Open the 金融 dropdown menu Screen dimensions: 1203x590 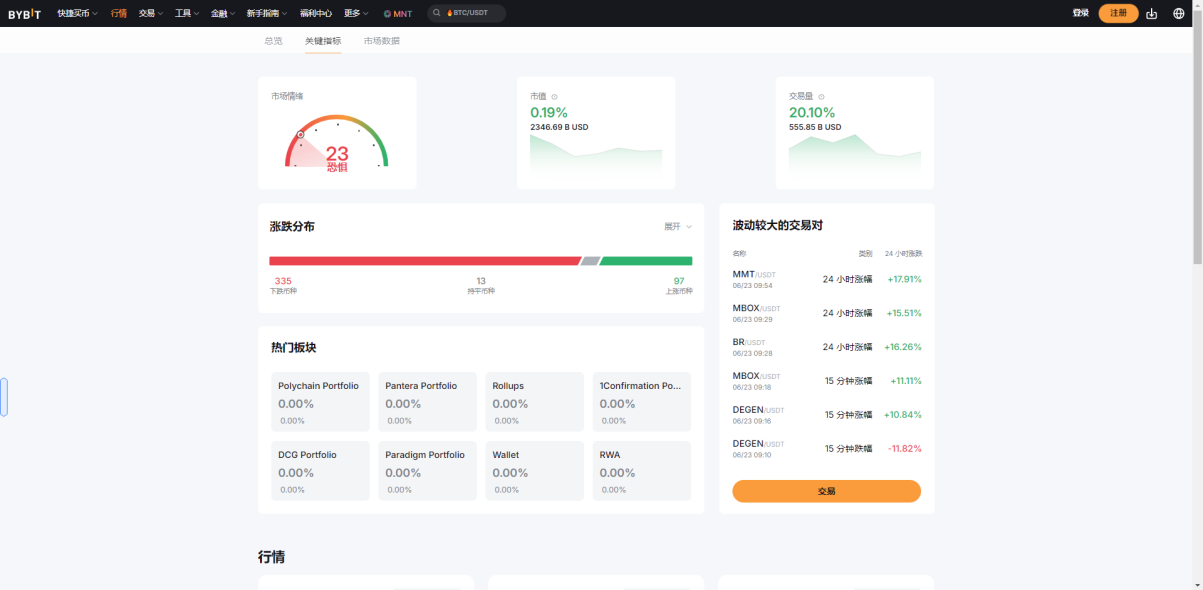222,13
